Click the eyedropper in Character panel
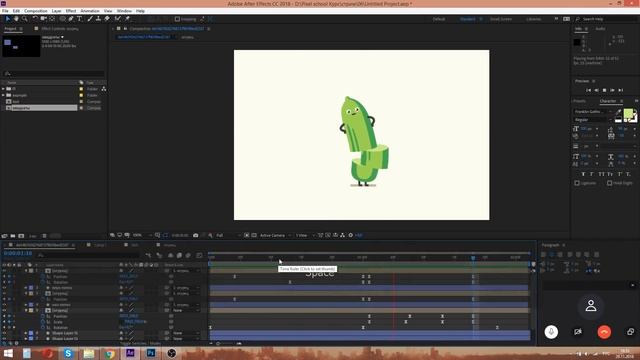This screenshot has height=360, width=640. tap(619, 111)
